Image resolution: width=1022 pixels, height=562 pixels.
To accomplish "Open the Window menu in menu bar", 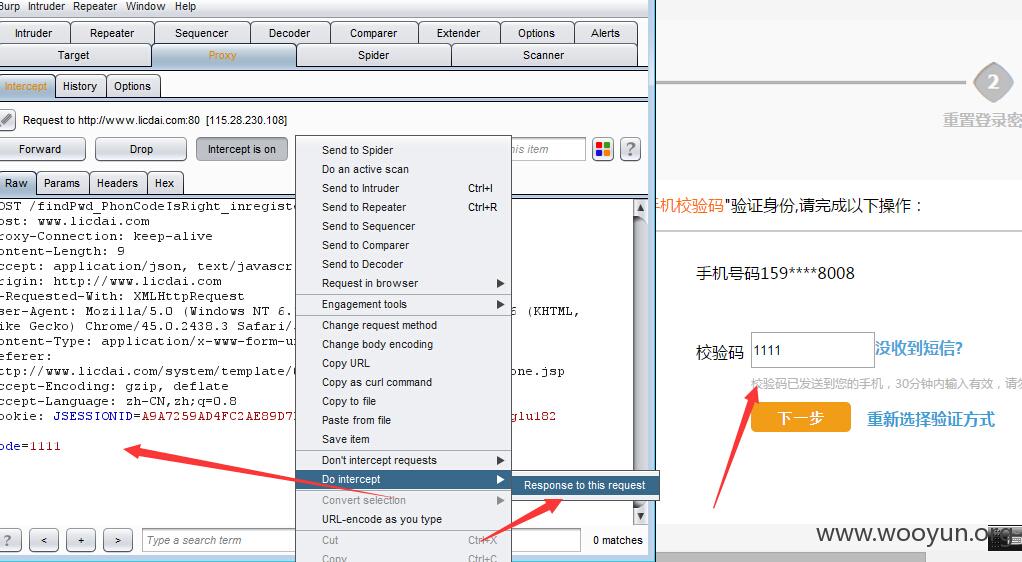I will pyautogui.click(x=145, y=6).
